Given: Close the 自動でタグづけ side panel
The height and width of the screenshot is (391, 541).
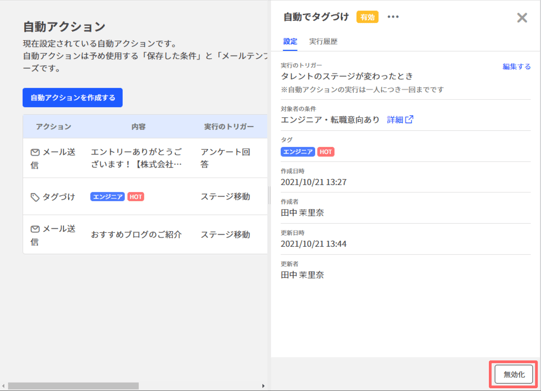Looking at the screenshot, I should (x=522, y=18).
